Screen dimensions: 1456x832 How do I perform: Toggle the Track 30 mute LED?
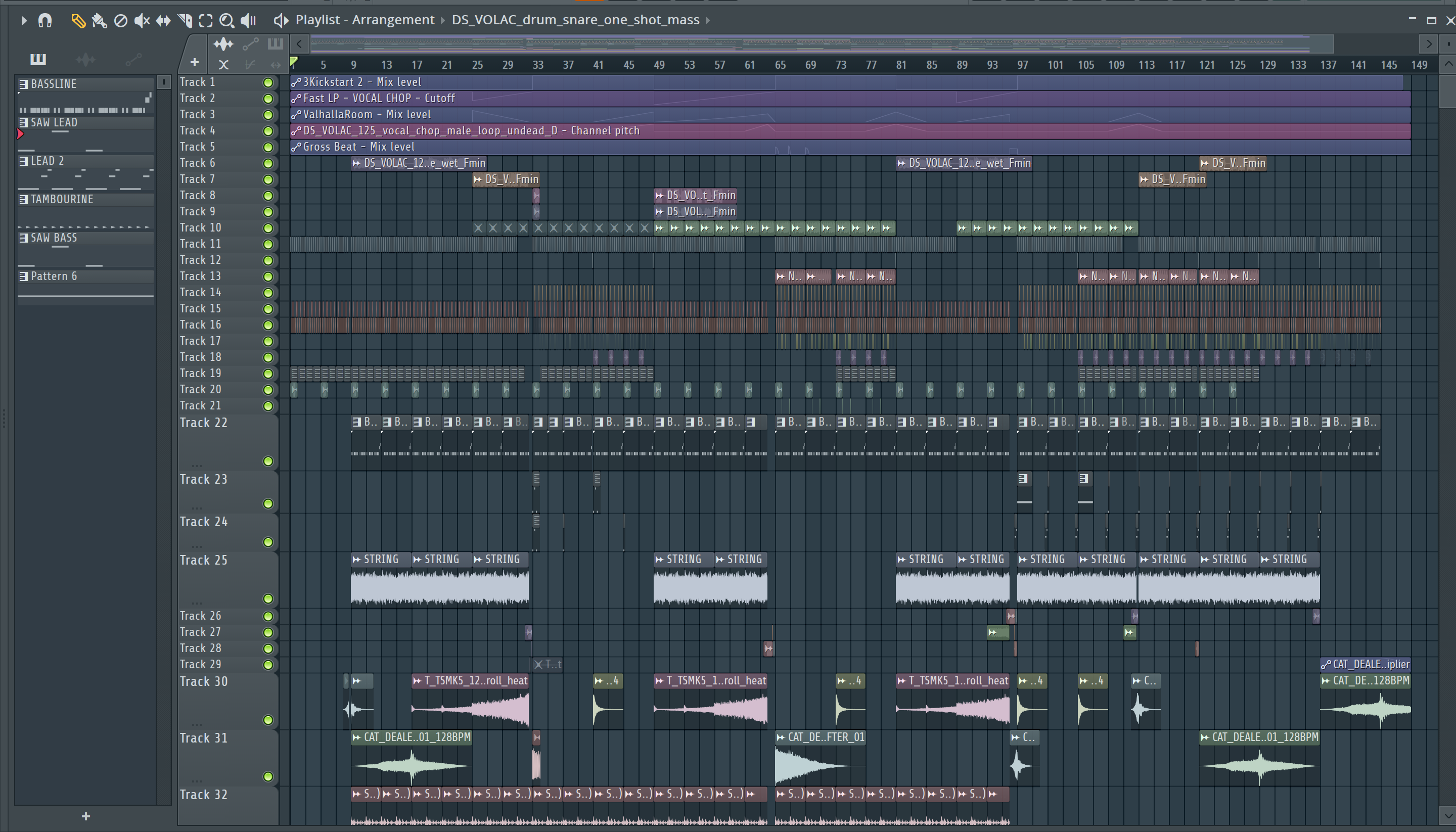268,720
